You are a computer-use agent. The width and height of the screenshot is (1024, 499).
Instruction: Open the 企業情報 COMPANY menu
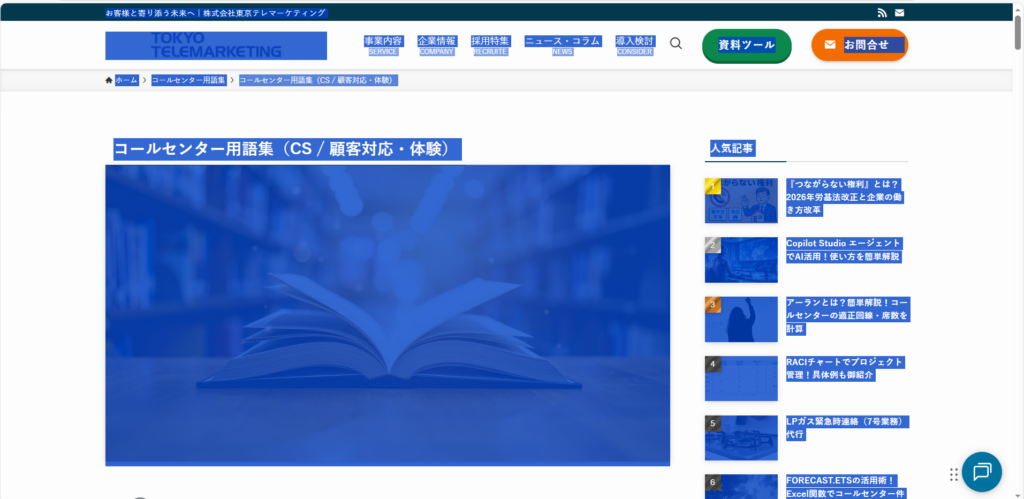coord(436,45)
